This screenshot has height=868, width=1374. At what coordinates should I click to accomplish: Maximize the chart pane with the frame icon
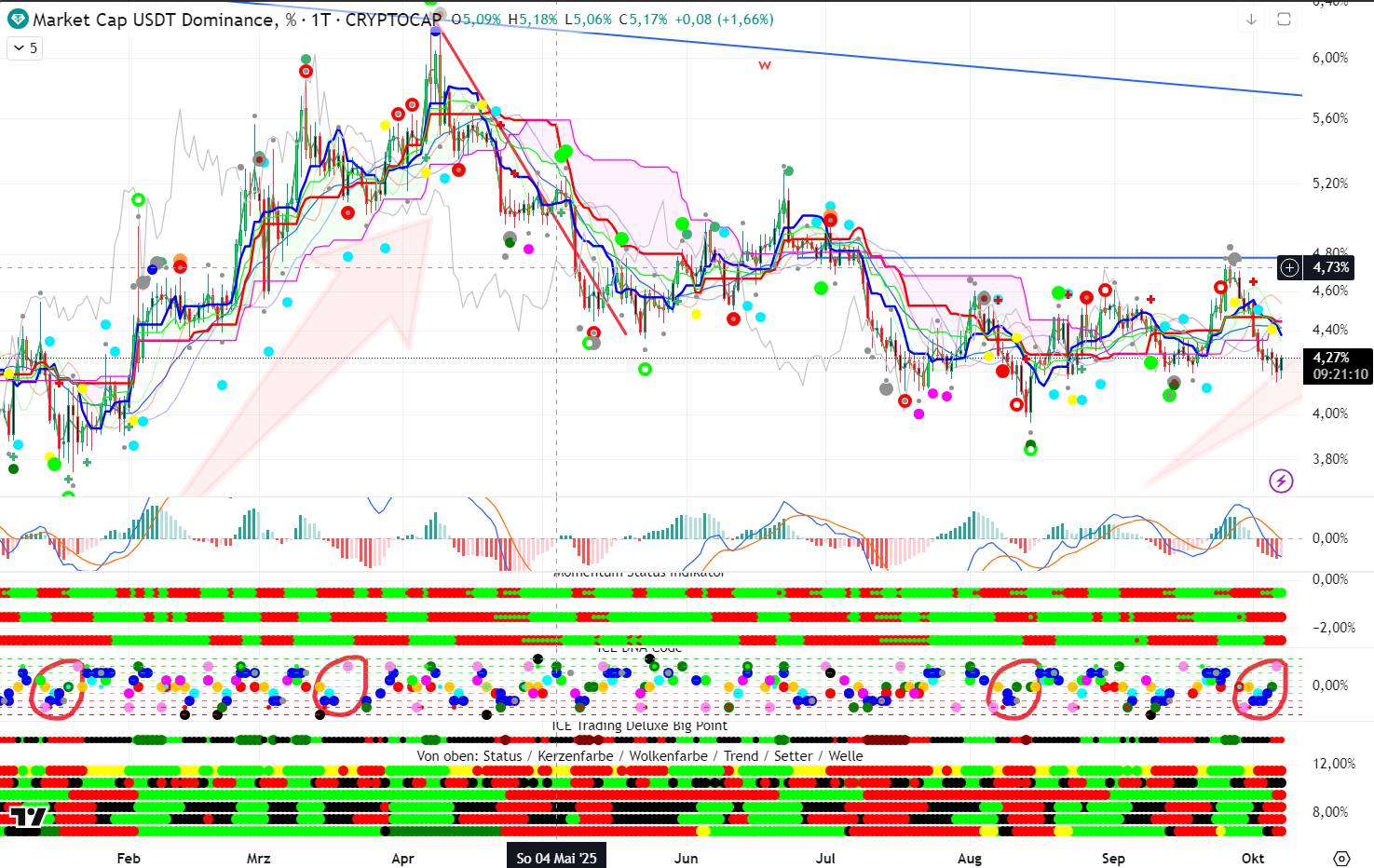tap(1284, 20)
